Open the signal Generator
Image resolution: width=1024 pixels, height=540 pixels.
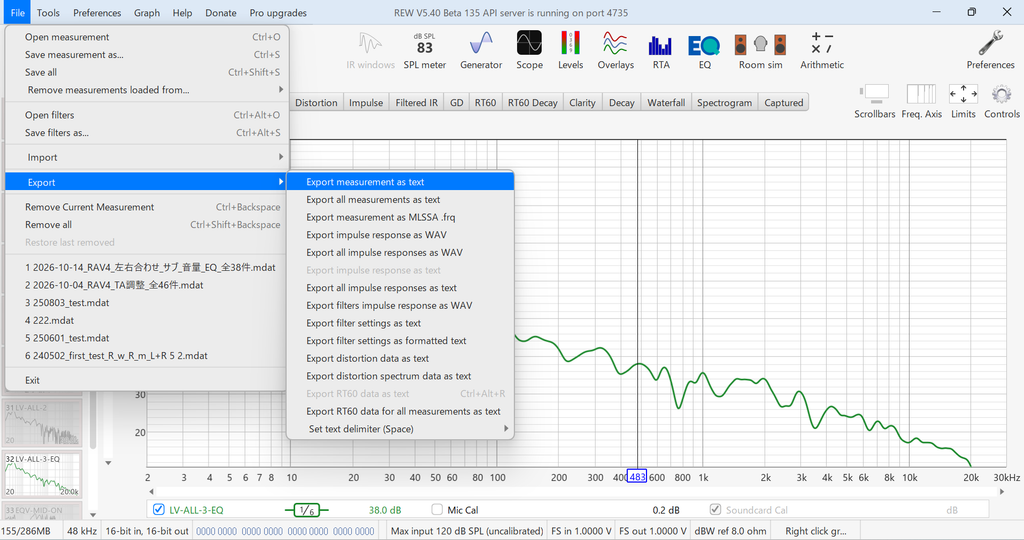click(x=481, y=51)
